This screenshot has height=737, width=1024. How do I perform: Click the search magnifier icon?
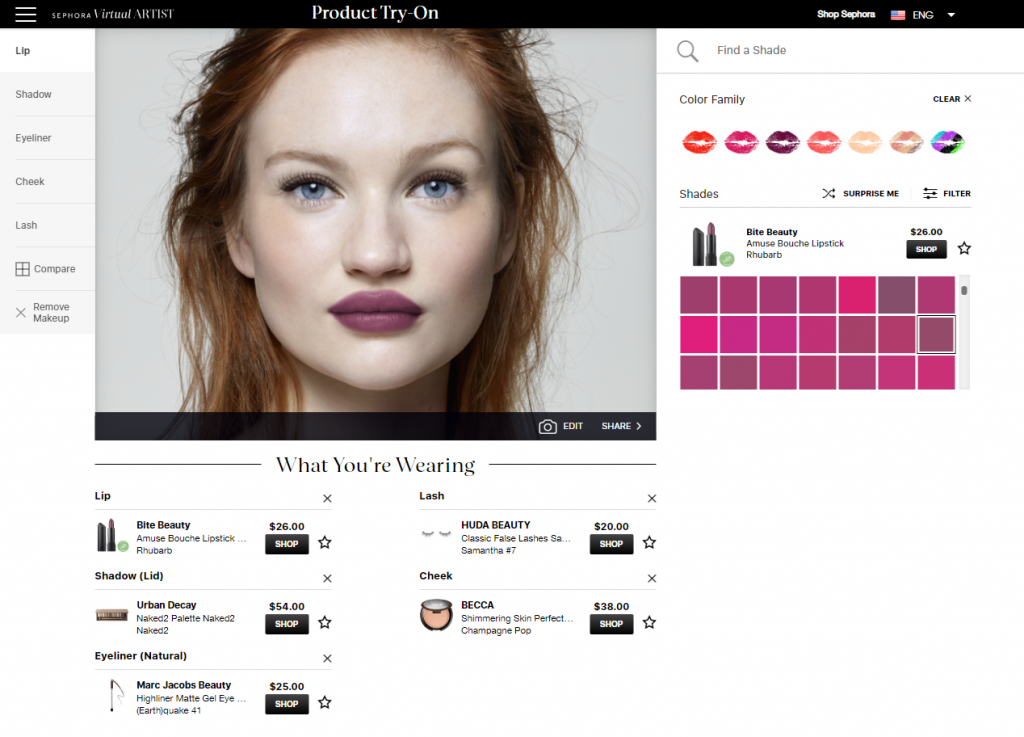pyautogui.click(x=687, y=50)
